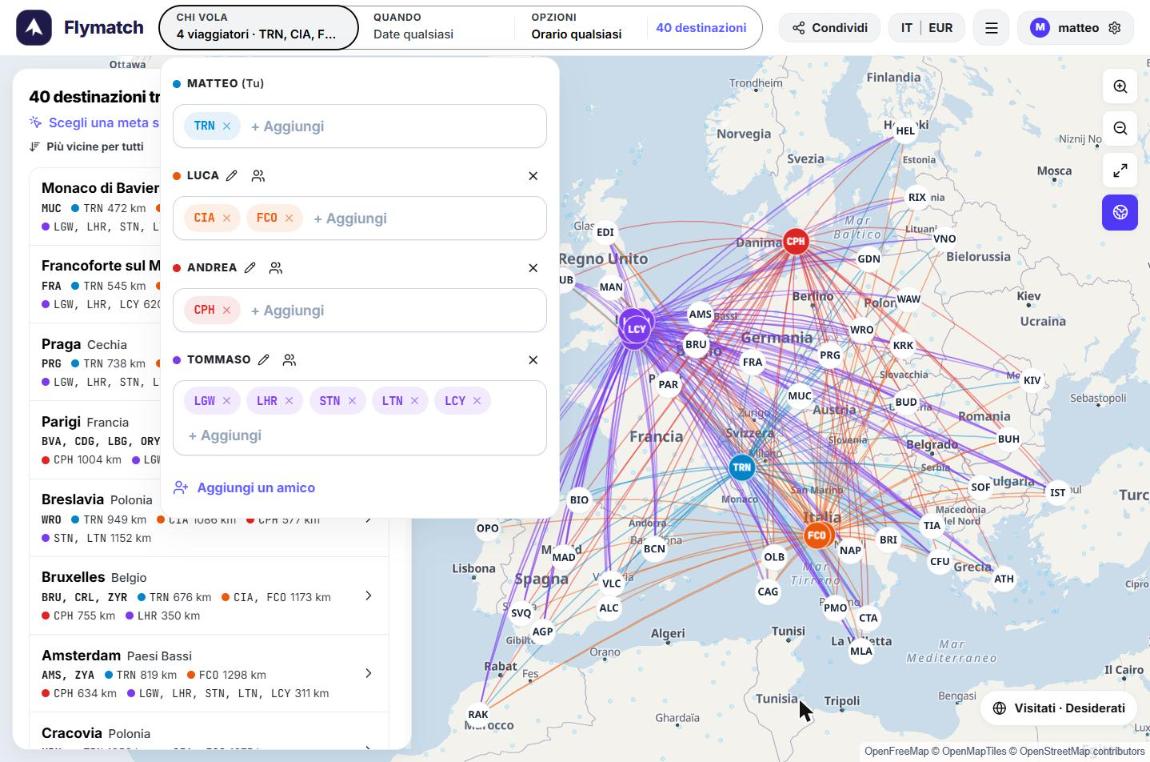Expand the Amsterdam destination row
Viewport: 1150px width, 762px height.
click(x=209, y=673)
